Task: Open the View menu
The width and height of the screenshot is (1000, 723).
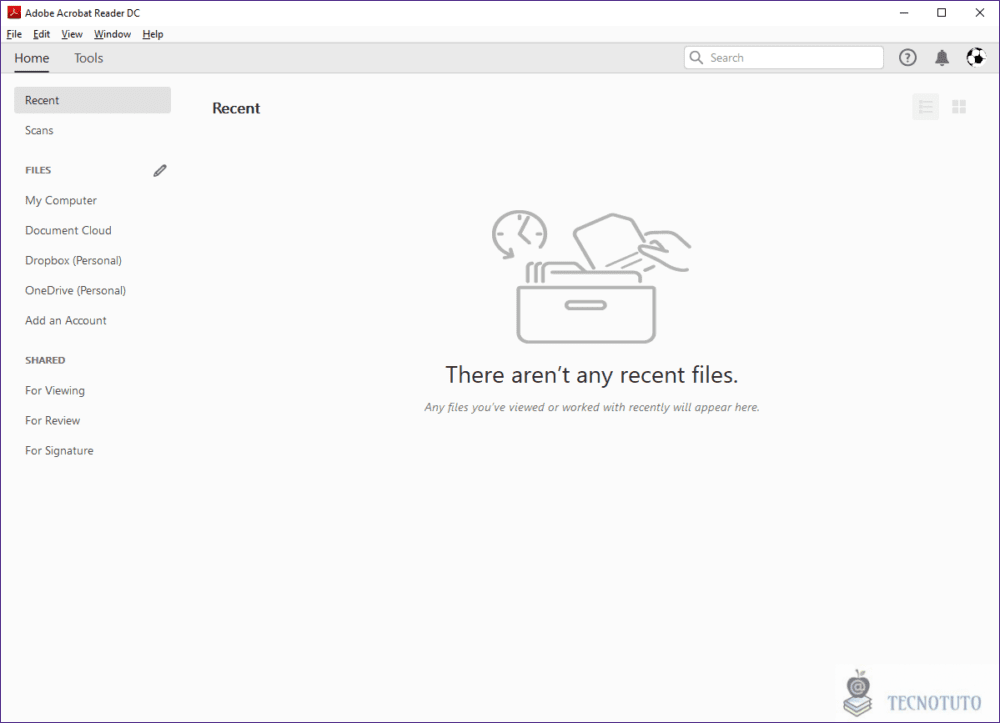Action: tap(71, 34)
